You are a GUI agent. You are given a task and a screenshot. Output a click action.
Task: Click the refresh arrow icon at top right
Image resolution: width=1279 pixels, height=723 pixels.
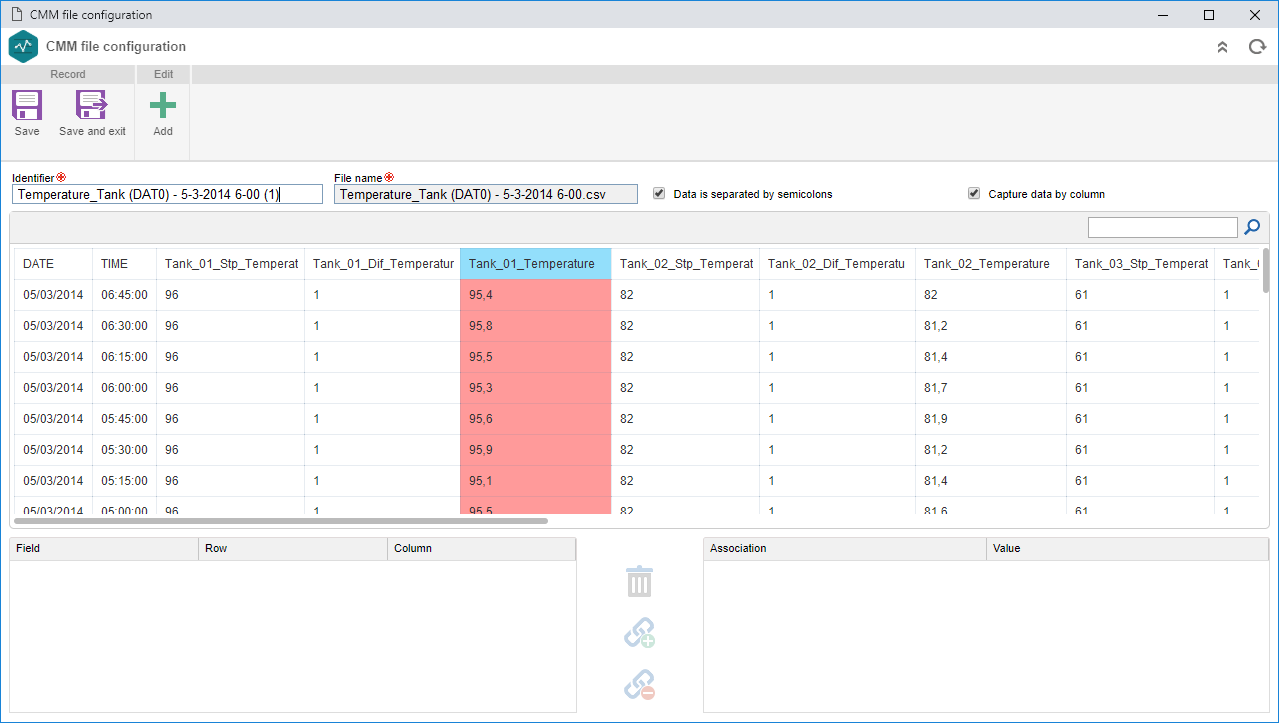(x=1257, y=47)
